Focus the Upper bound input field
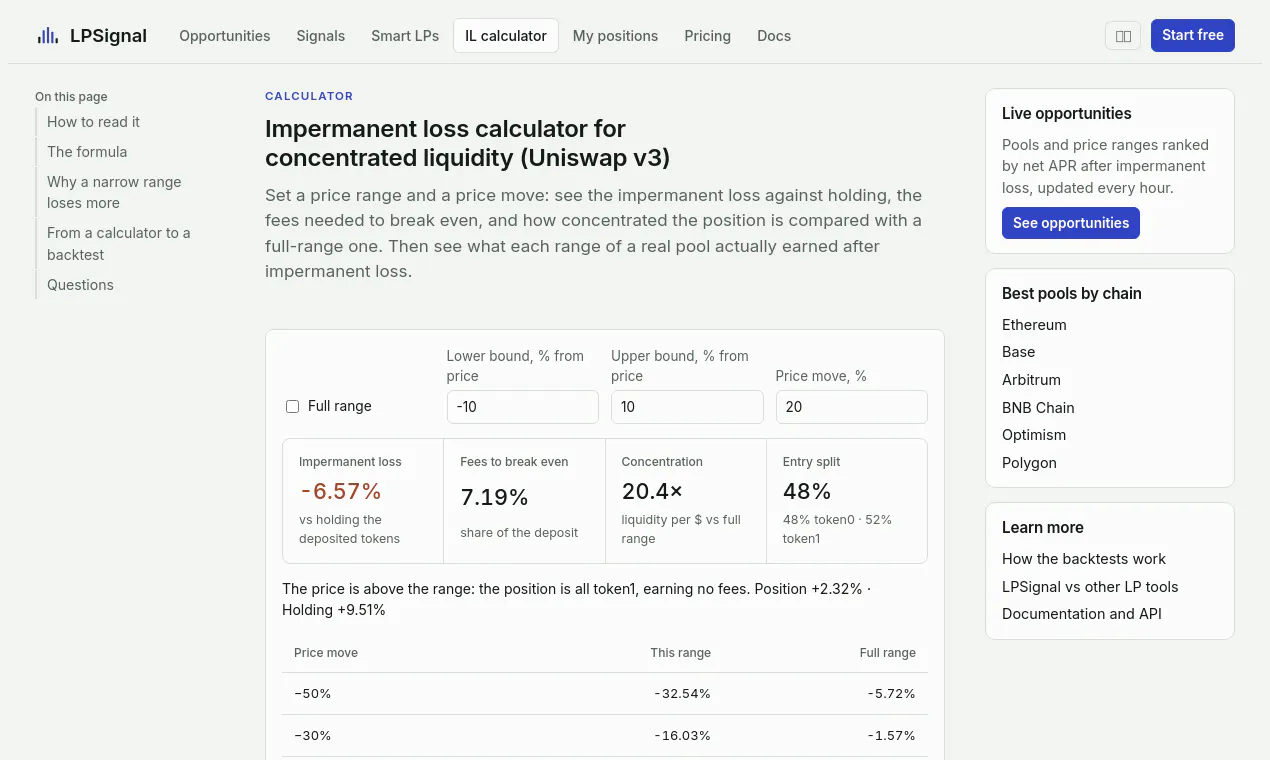The width and height of the screenshot is (1270, 760). [x=687, y=407]
